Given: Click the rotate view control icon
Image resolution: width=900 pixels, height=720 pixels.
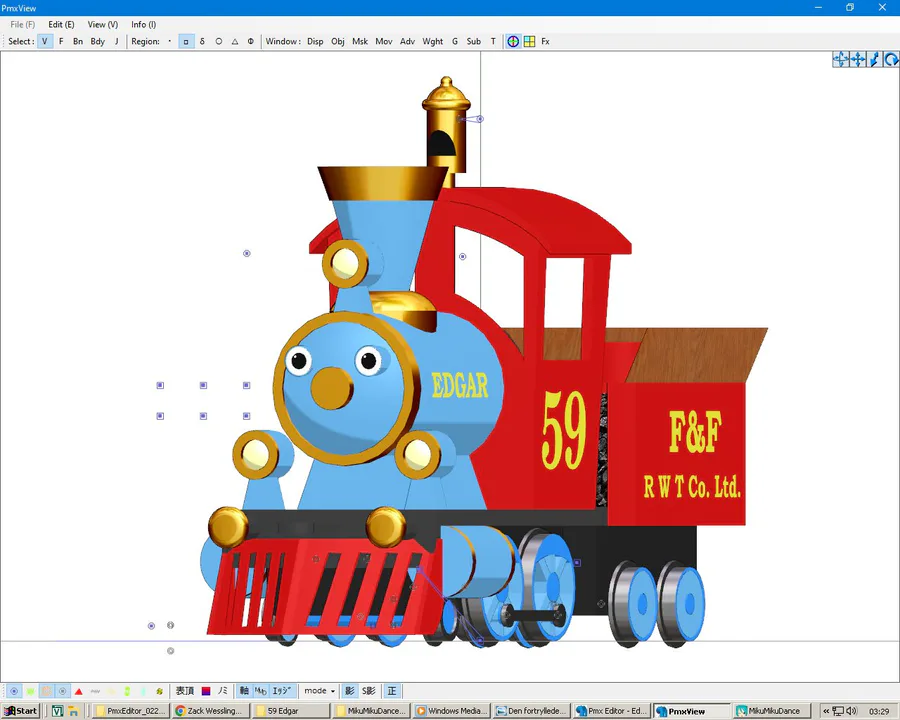Looking at the screenshot, I should (x=891, y=59).
